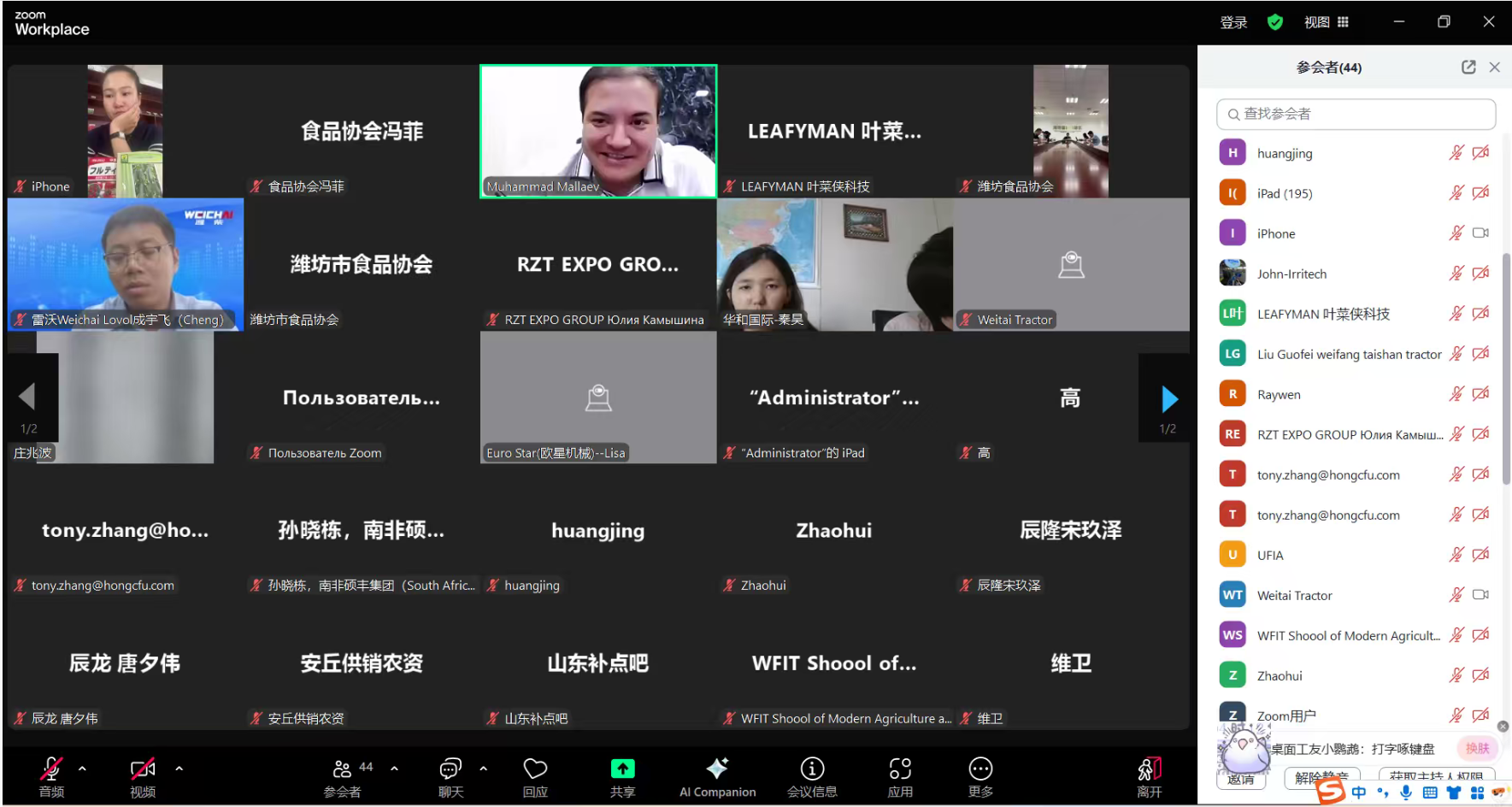Select Euro Star(欧星机械)--Lisa tile

point(598,398)
